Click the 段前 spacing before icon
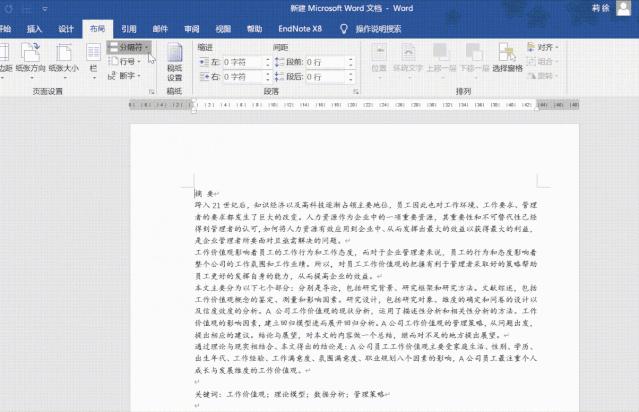 click(x=280, y=62)
